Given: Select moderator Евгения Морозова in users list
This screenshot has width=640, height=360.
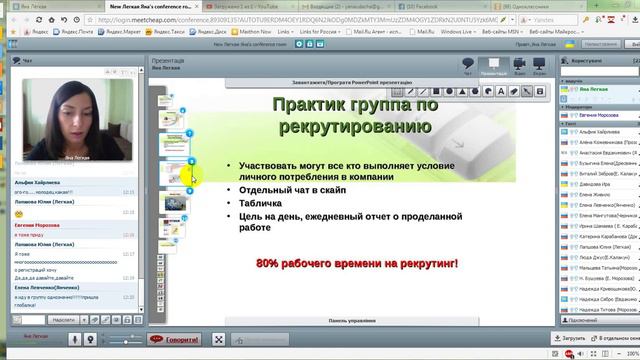Looking at the screenshot, I should 600,116.
